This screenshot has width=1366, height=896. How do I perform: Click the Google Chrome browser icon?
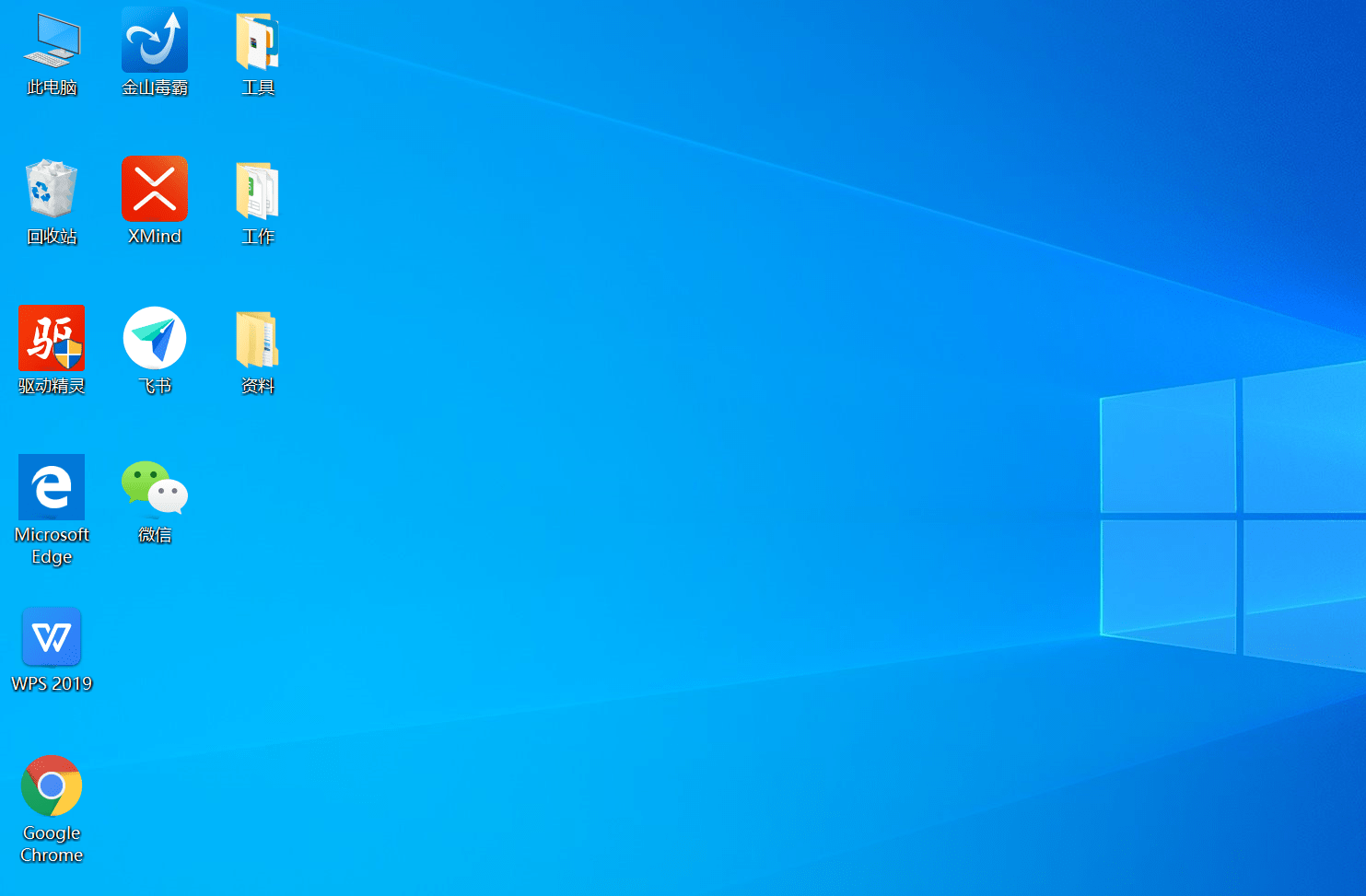coord(52,785)
